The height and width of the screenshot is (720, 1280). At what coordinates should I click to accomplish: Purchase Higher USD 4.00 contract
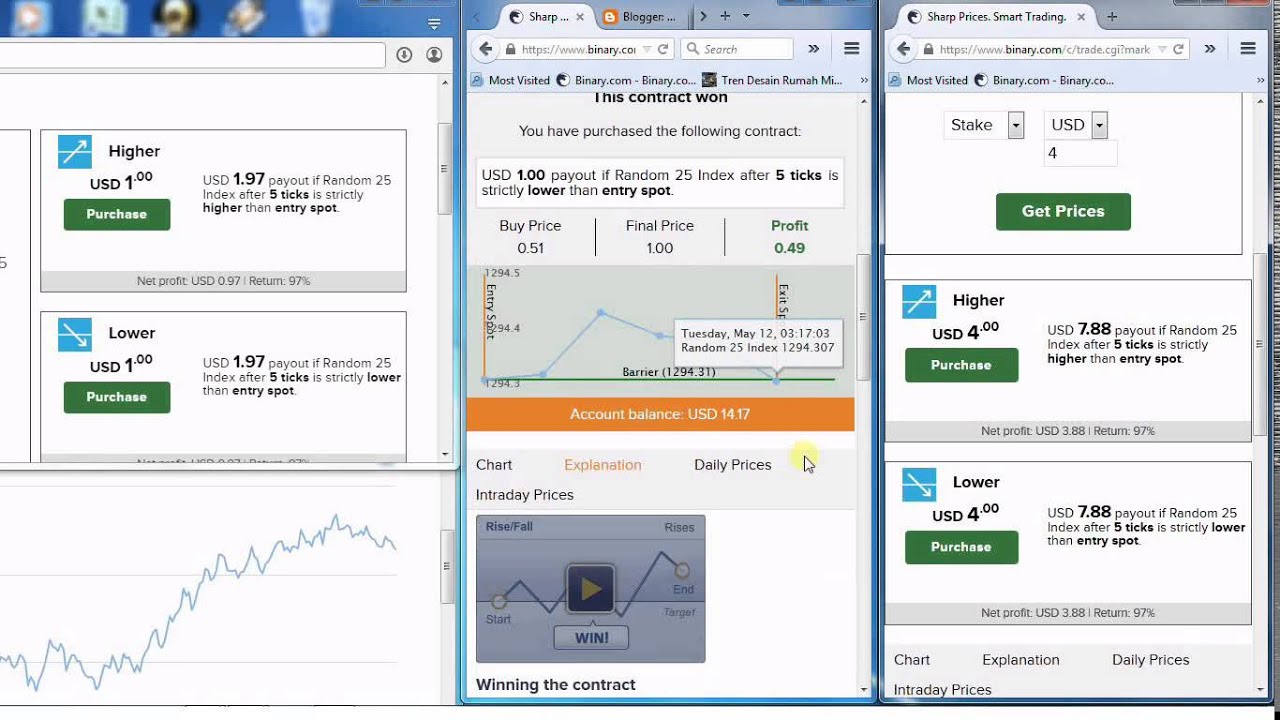[x=961, y=365]
